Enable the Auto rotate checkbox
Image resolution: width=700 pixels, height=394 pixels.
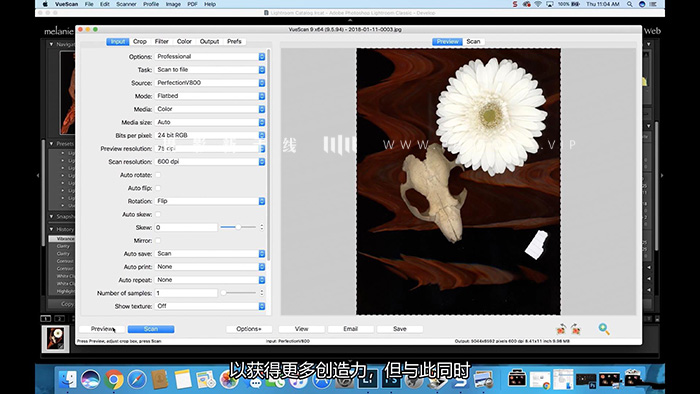[x=158, y=175]
